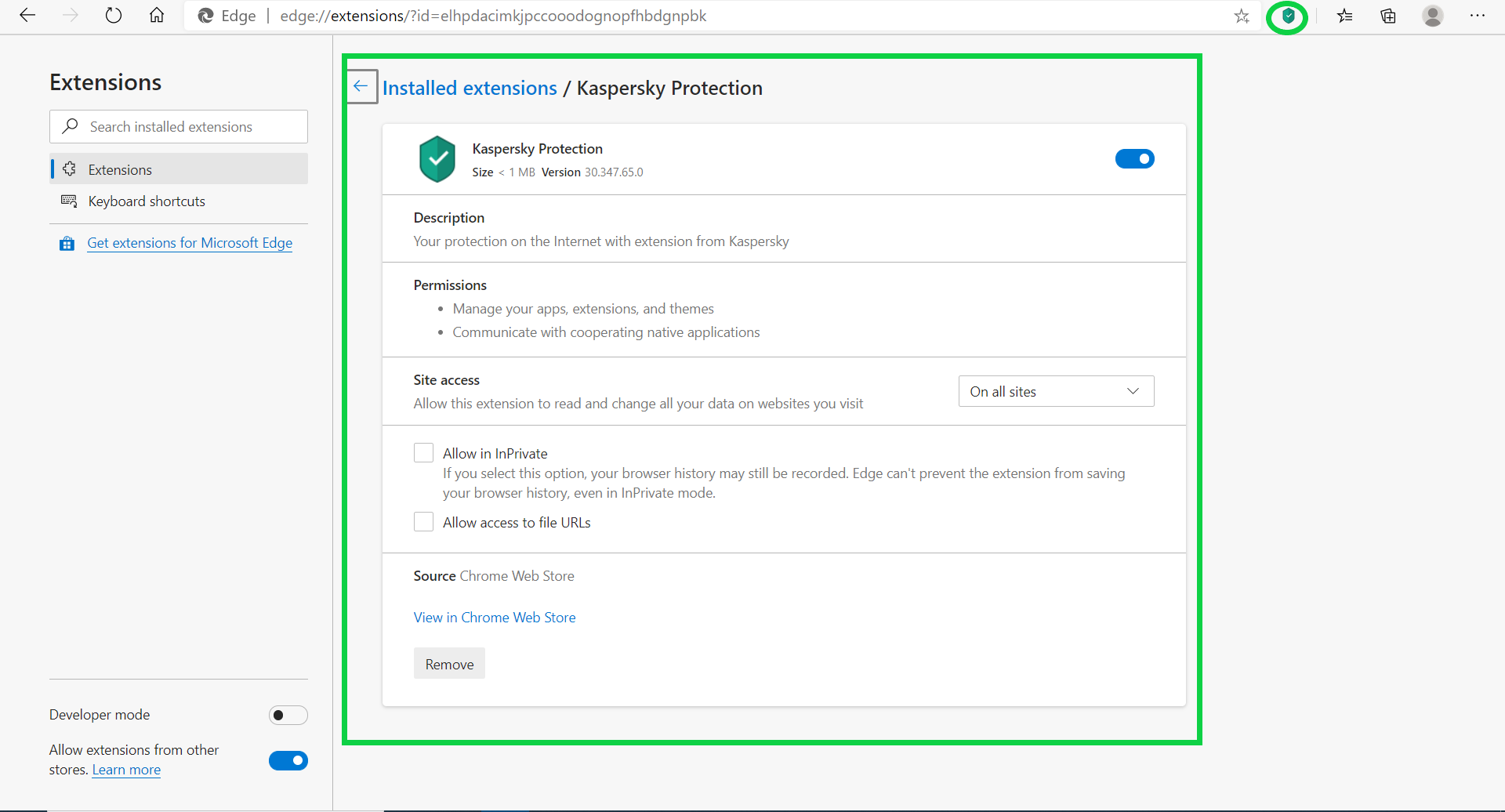Reload the page with the refresh icon
The height and width of the screenshot is (812, 1505).
point(114,16)
